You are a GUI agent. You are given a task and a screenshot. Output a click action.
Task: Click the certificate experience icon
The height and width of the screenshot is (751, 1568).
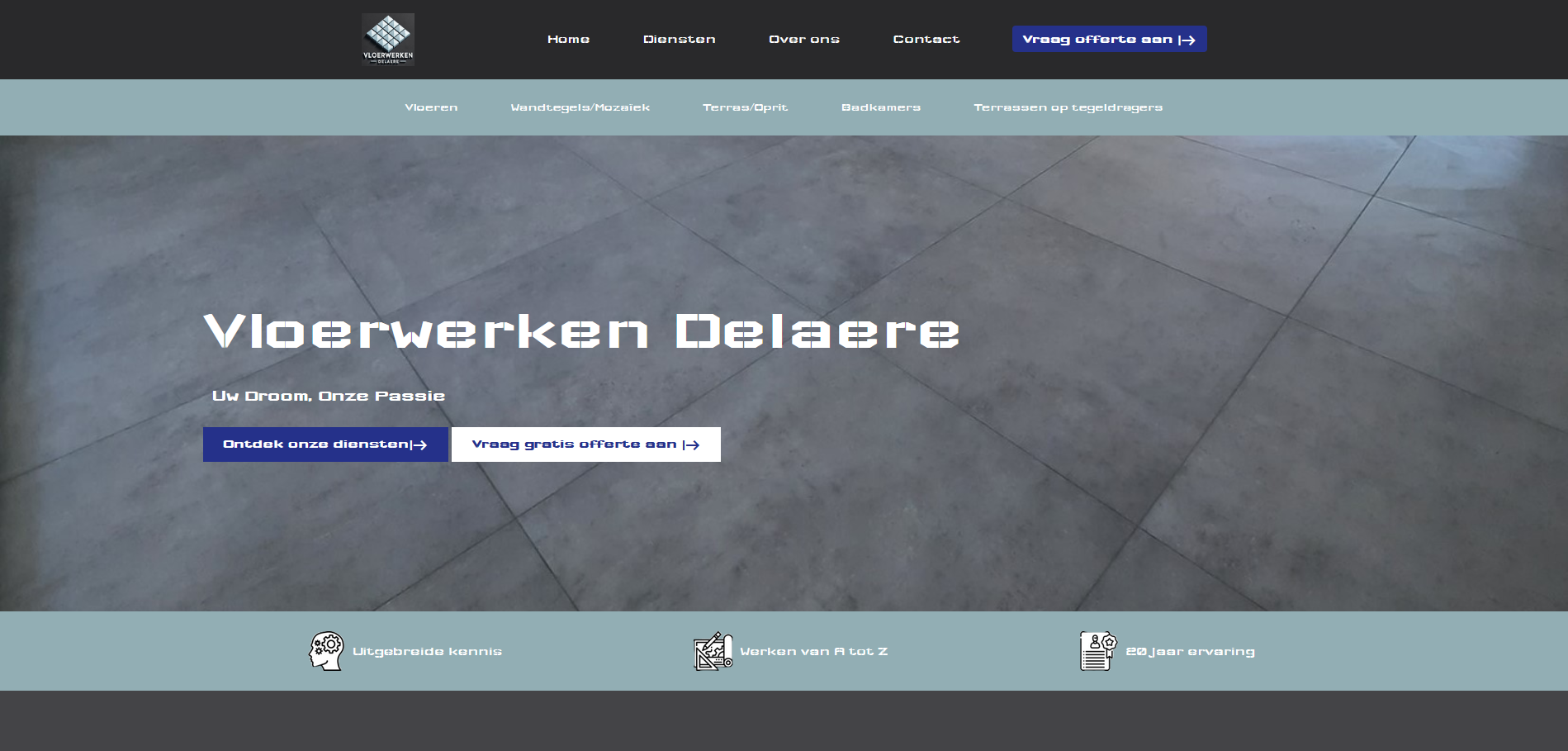pyautogui.click(x=1099, y=651)
